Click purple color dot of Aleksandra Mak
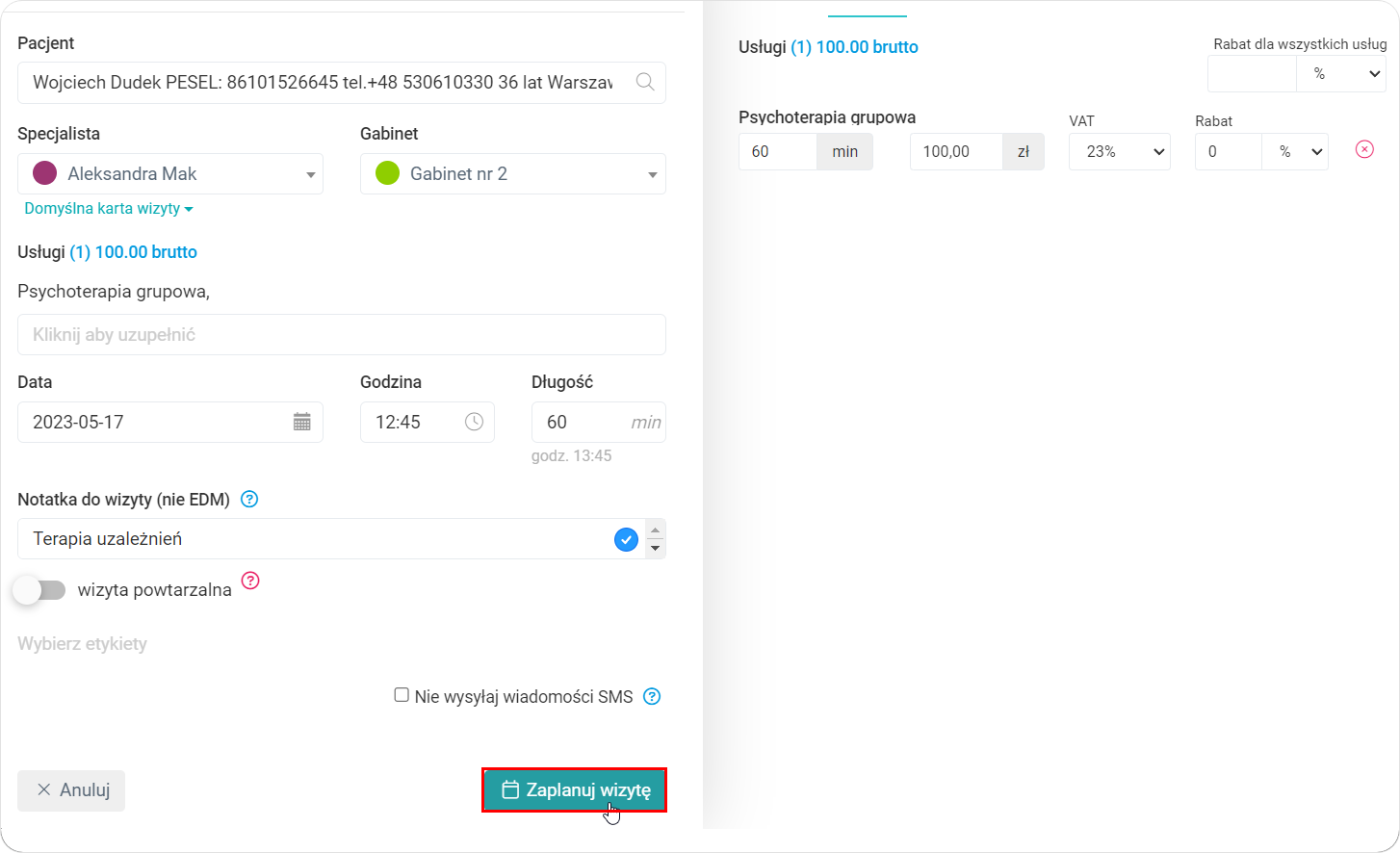 (44, 173)
